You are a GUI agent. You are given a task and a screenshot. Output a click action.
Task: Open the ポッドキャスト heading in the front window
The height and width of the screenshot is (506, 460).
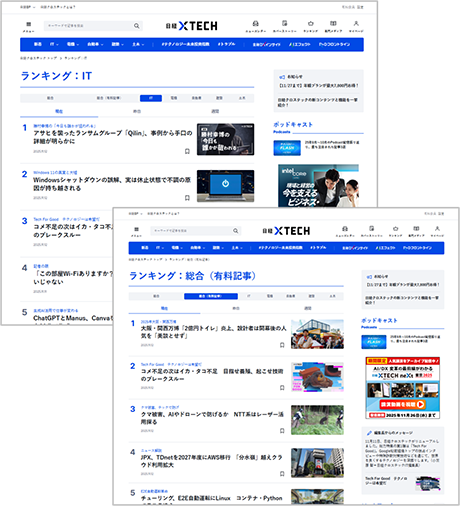[x=379, y=320]
